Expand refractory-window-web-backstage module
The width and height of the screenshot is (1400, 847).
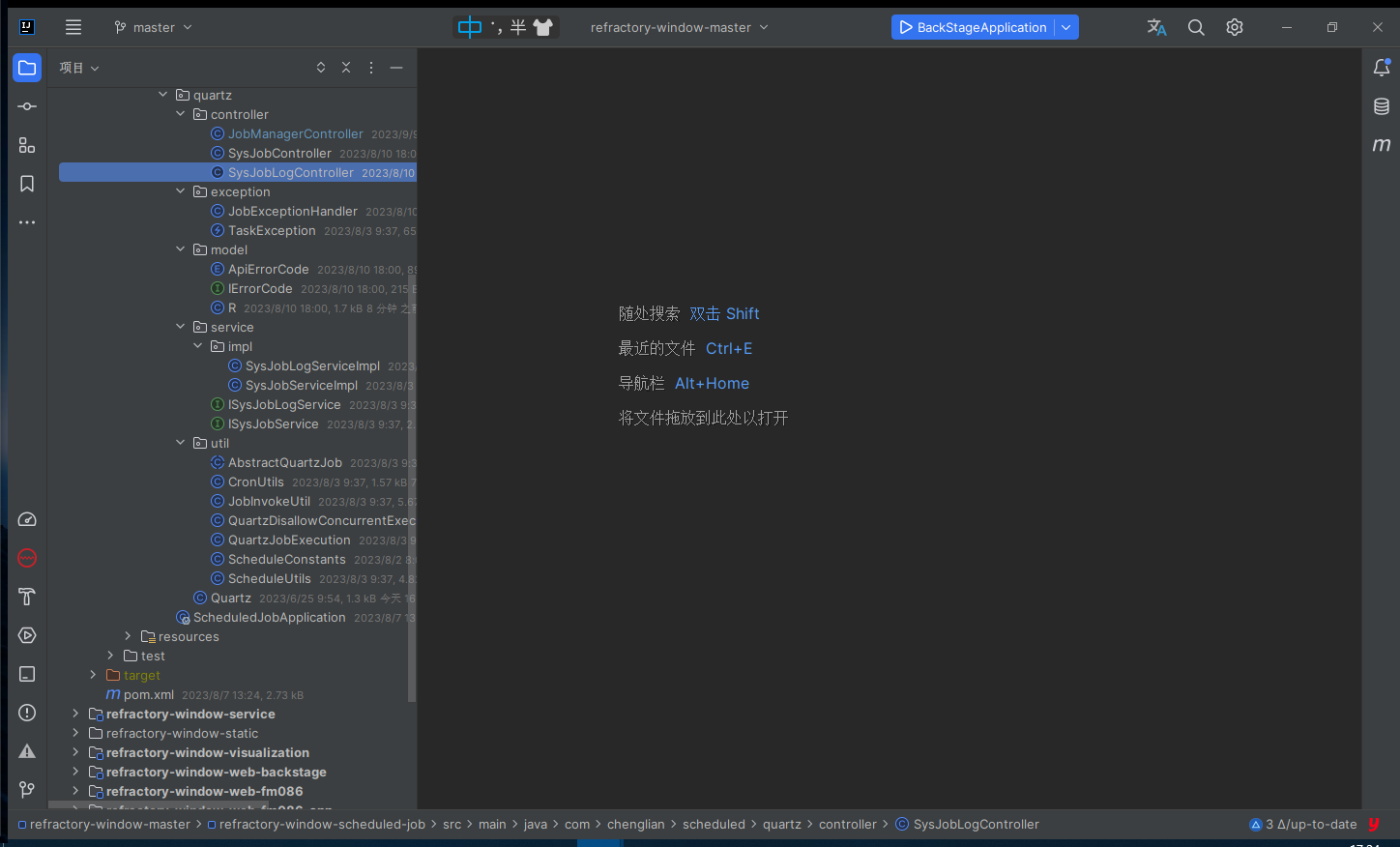click(75, 772)
